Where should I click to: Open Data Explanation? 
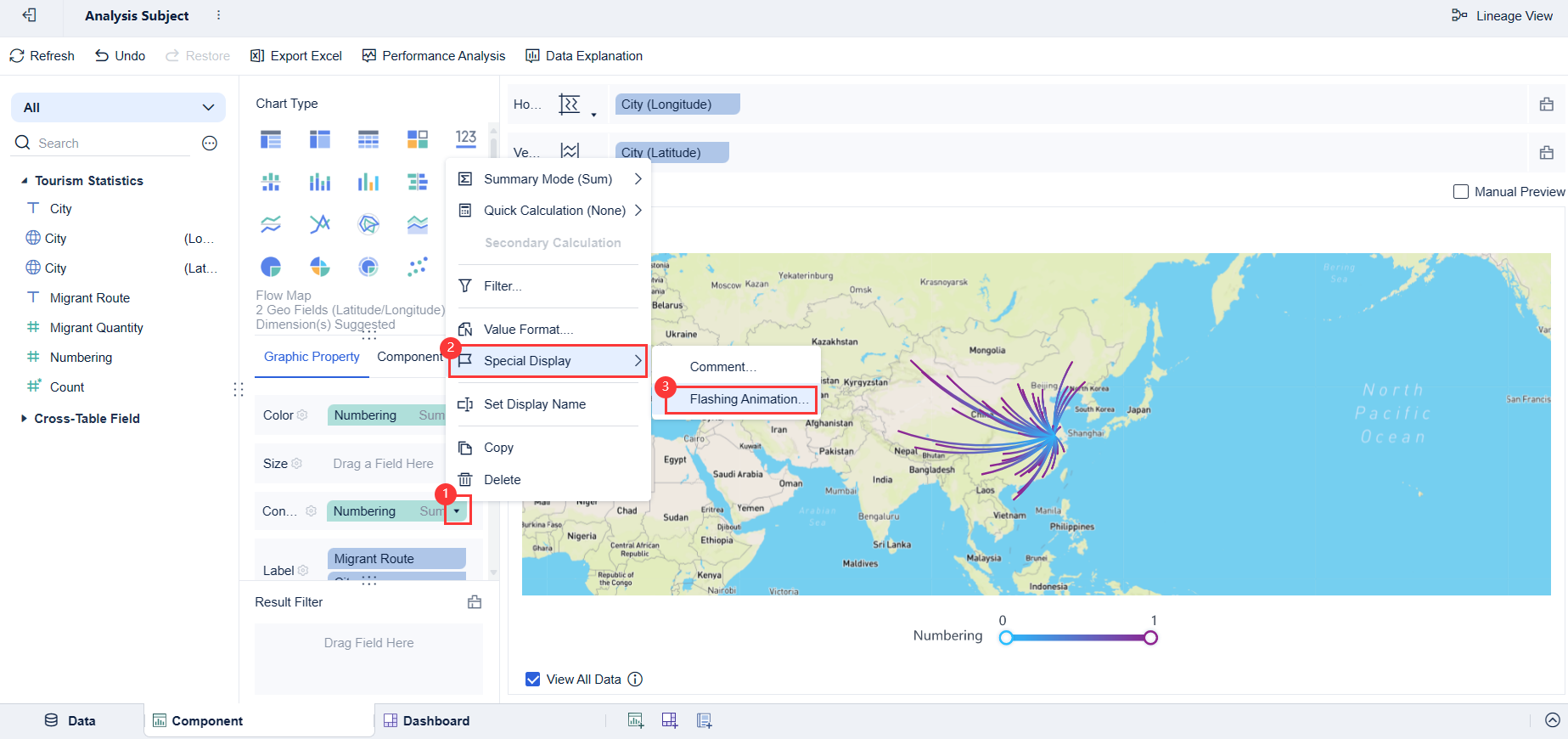(x=584, y=56)
